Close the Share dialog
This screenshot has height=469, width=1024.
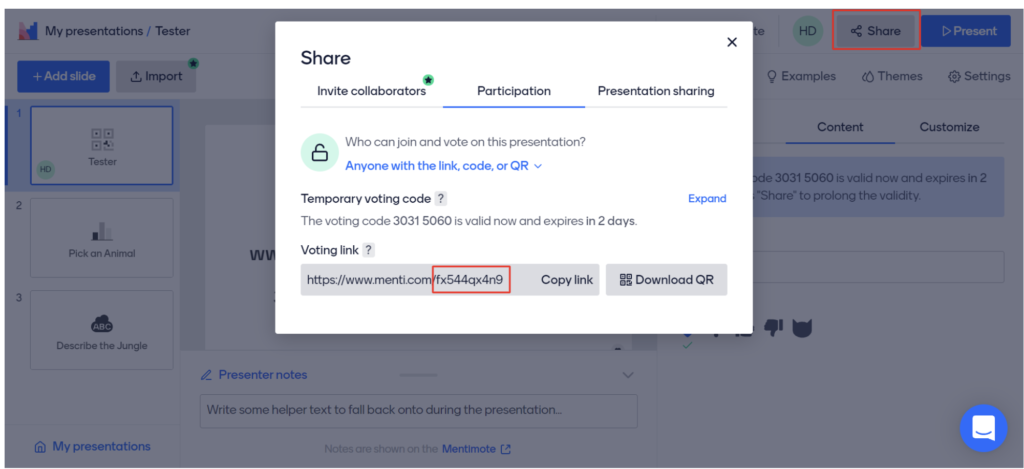pyautogui.click(x=731, y=42)
